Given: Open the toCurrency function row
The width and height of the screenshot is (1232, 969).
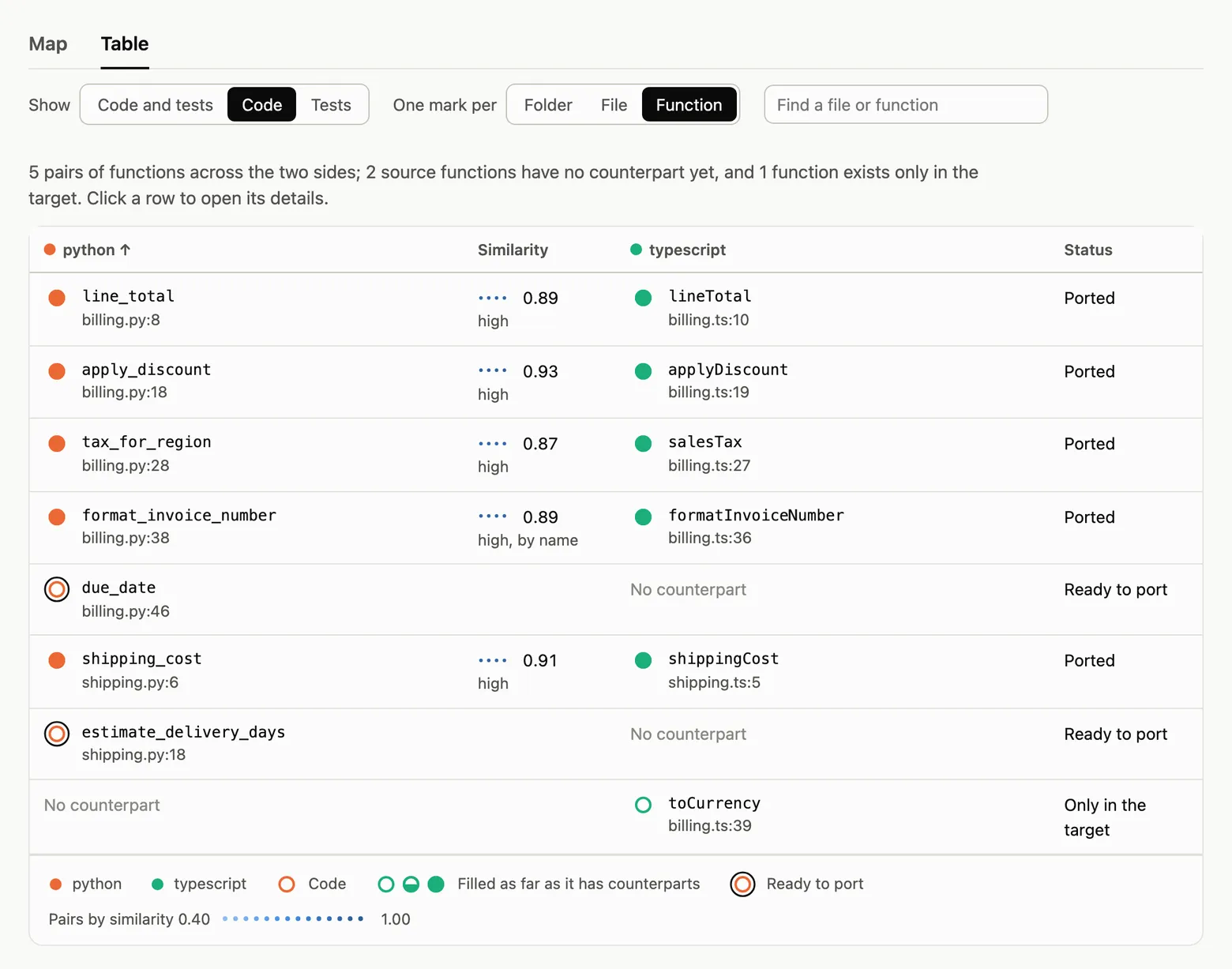Looking at the screenshot, I should [616, 817].
